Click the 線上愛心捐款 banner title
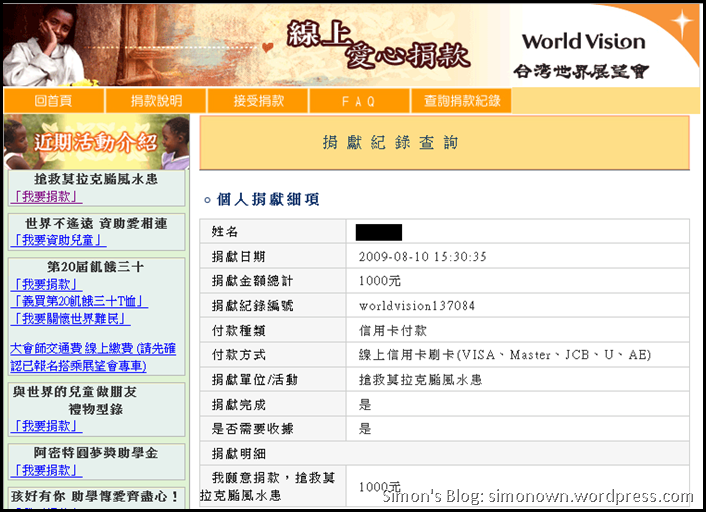The image size is (706, 512). (x=378, y=45)
